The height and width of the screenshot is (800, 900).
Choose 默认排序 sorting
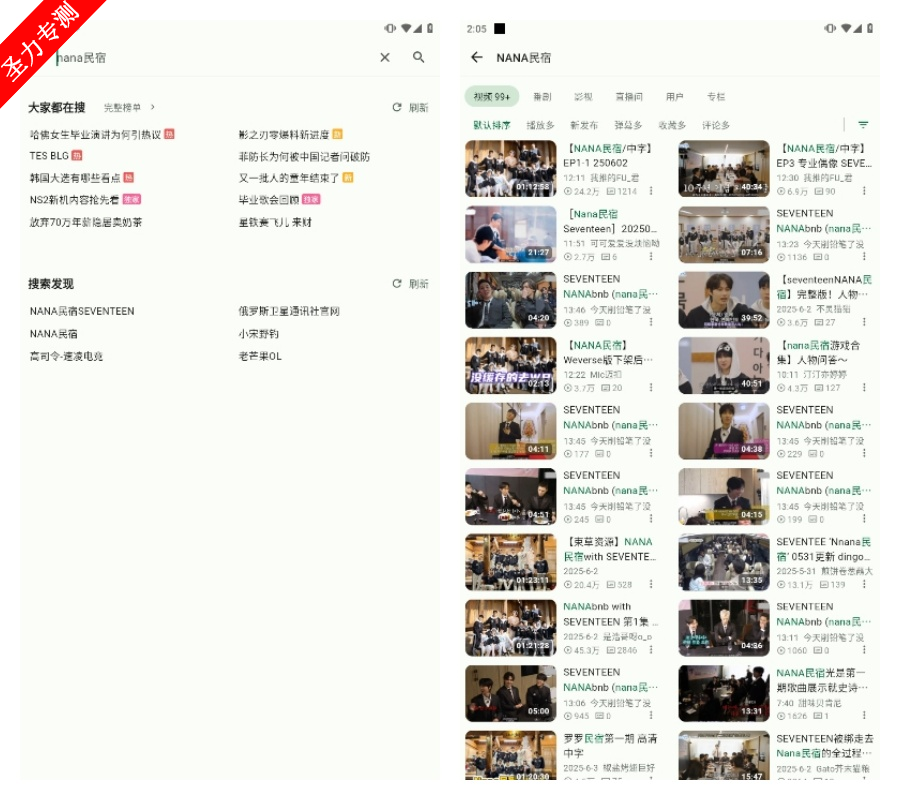[x=492, y=125]
